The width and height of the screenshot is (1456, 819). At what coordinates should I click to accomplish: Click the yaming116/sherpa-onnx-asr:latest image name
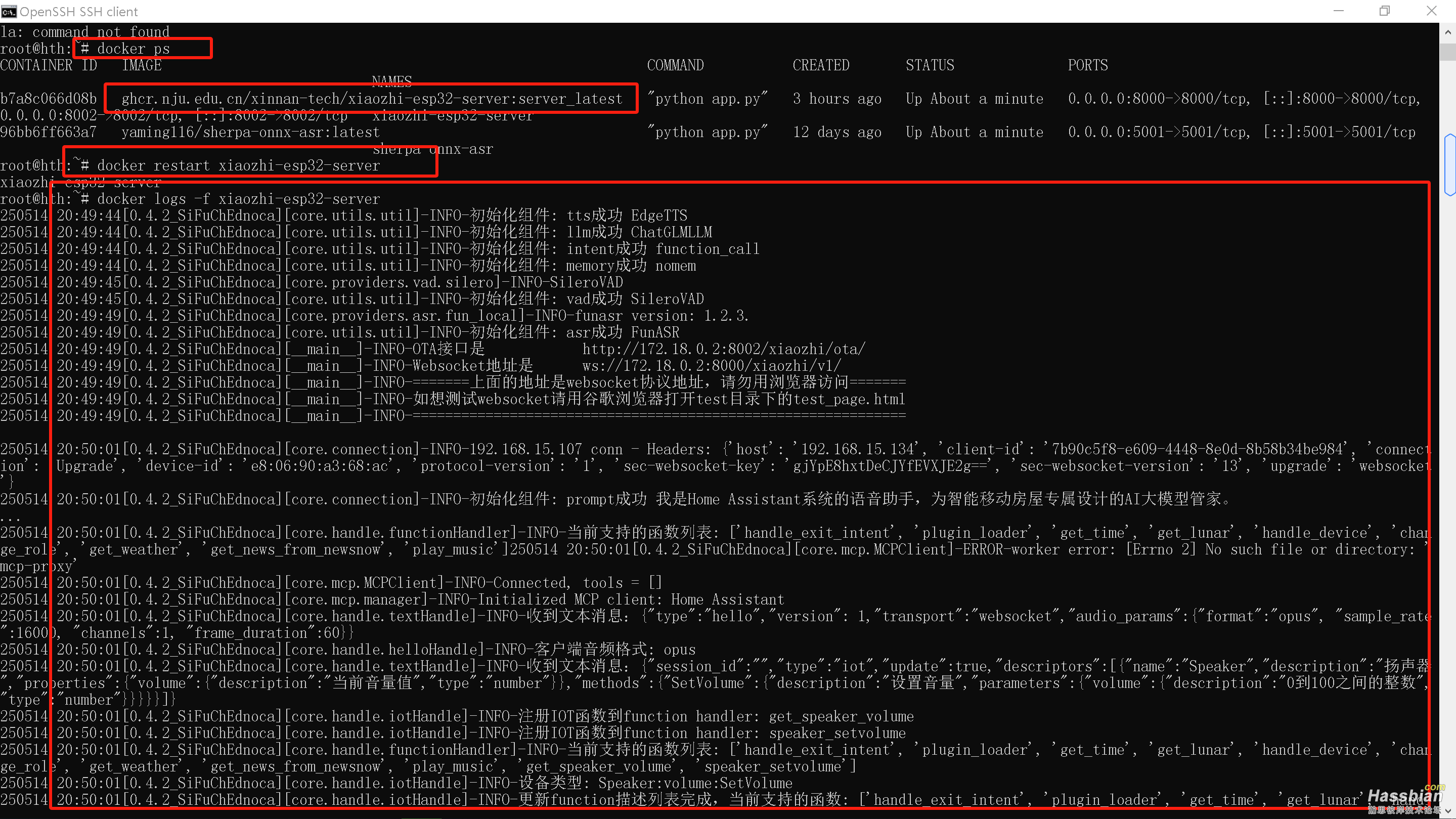coord(250,132)
